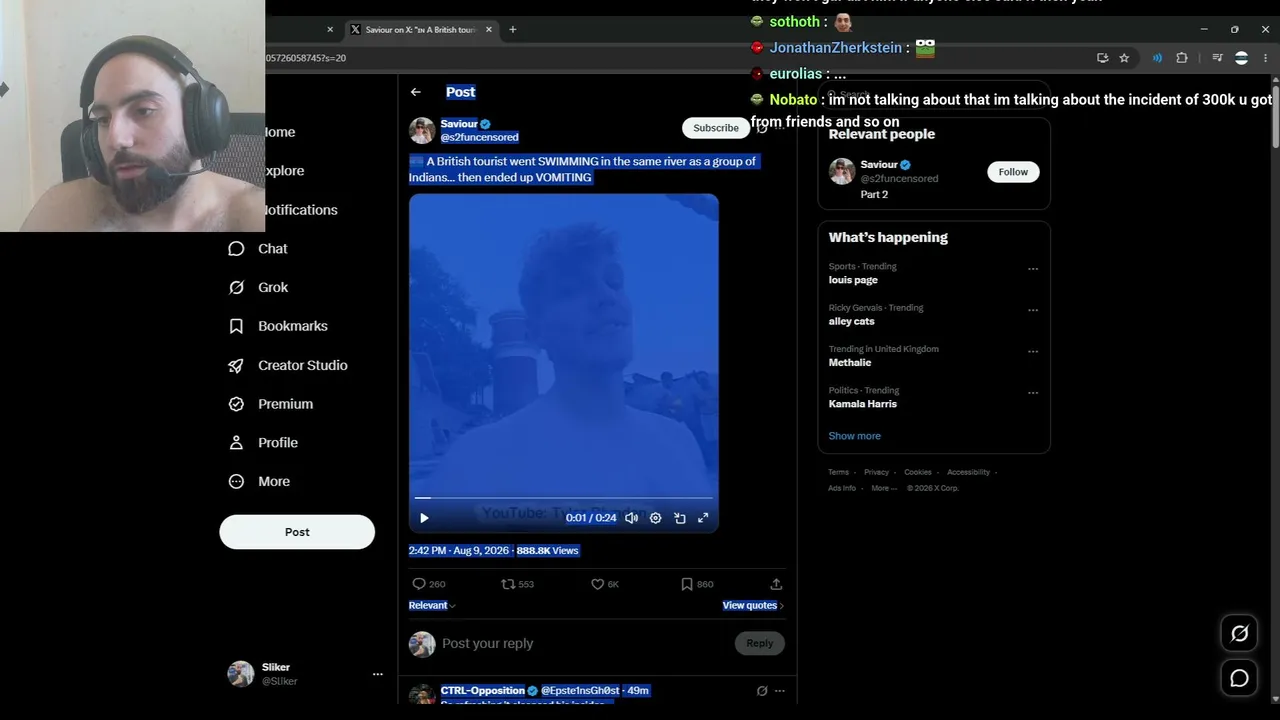Ask Grok about CTRL-Opposition's reply
Screen dimensions: 1280x720
pyautogui.click(x=762, y=691)
